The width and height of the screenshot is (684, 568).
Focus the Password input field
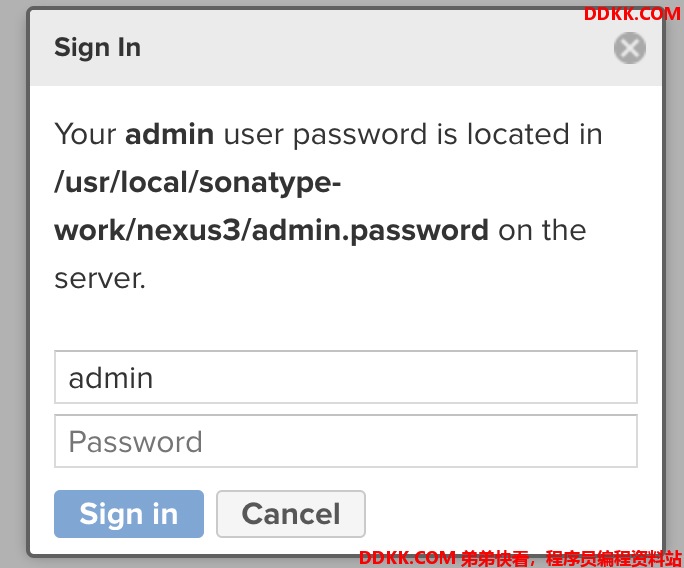point(346,441)
